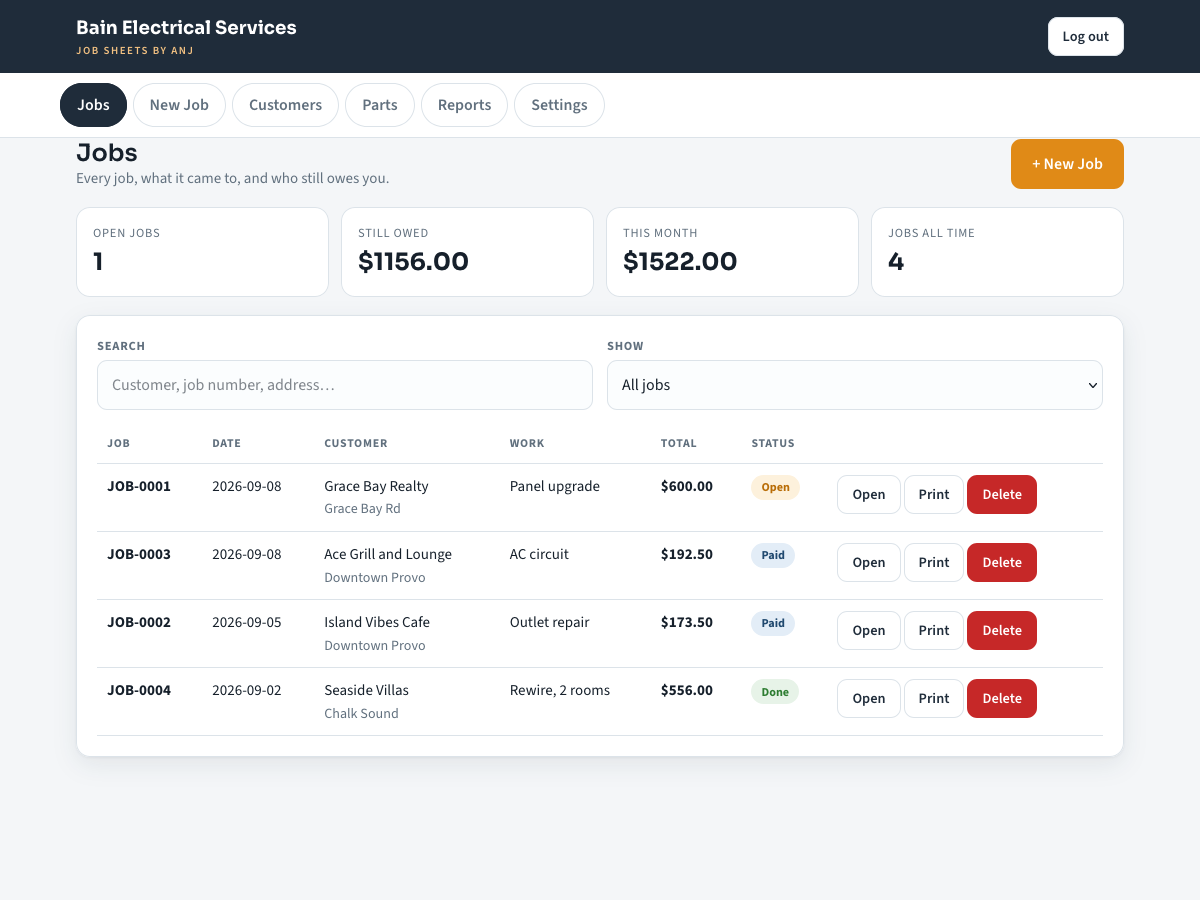The height and width of the screenshot is (900, 1200).
Task: Go to the Customers tab
Action: (285, 105)
